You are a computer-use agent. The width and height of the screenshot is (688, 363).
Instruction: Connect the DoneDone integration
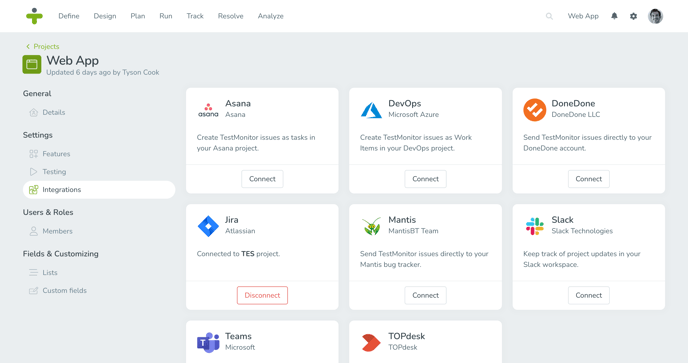point(589,179)
